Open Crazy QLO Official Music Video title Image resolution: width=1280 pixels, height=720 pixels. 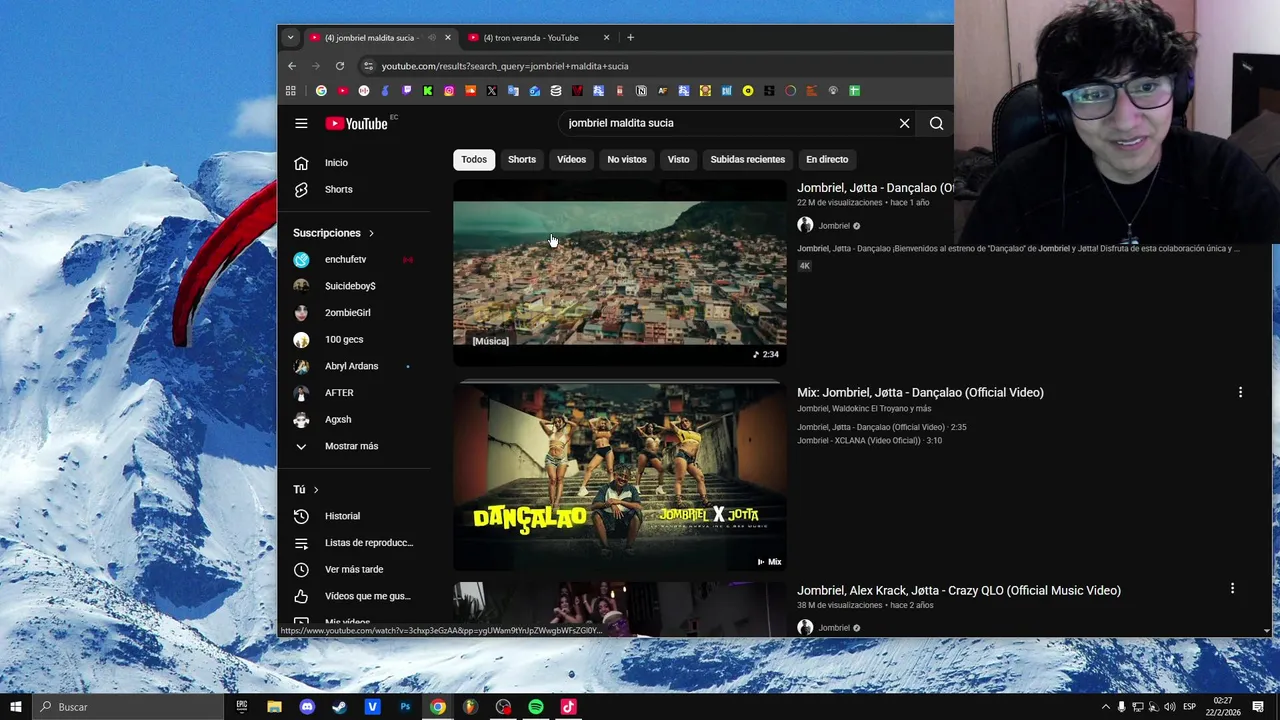pyautogui.click(x=959, y=591)
